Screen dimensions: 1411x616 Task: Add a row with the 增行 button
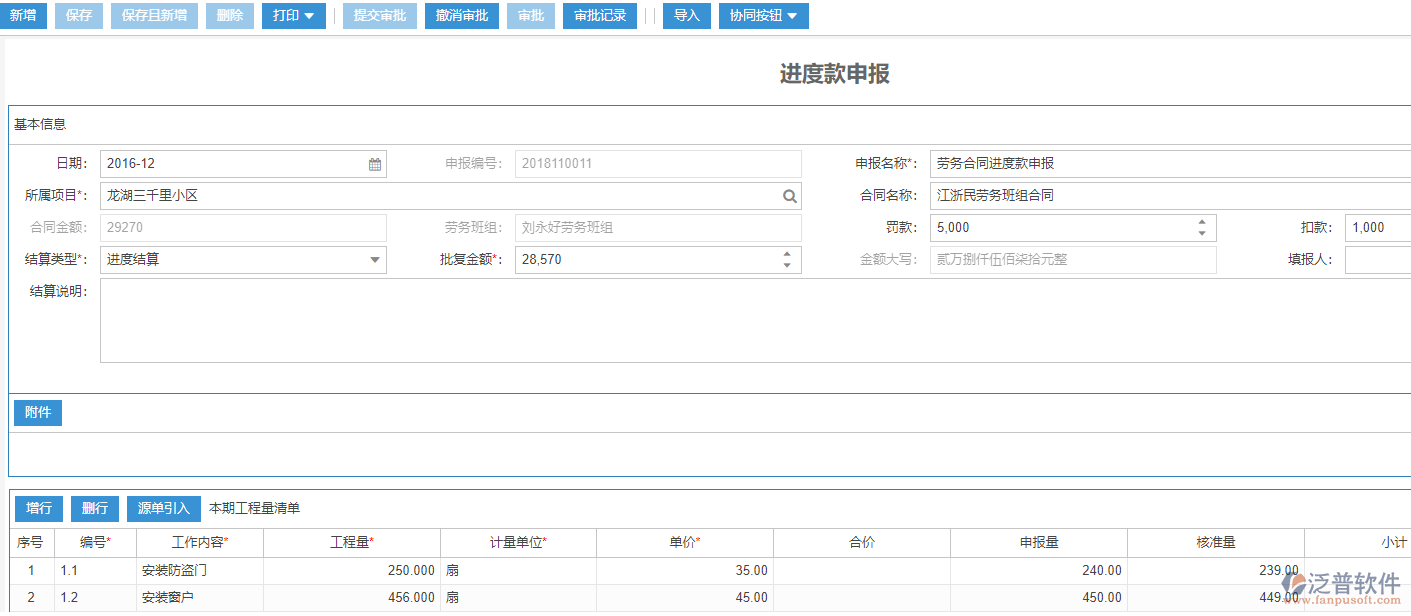pos(39,508)
